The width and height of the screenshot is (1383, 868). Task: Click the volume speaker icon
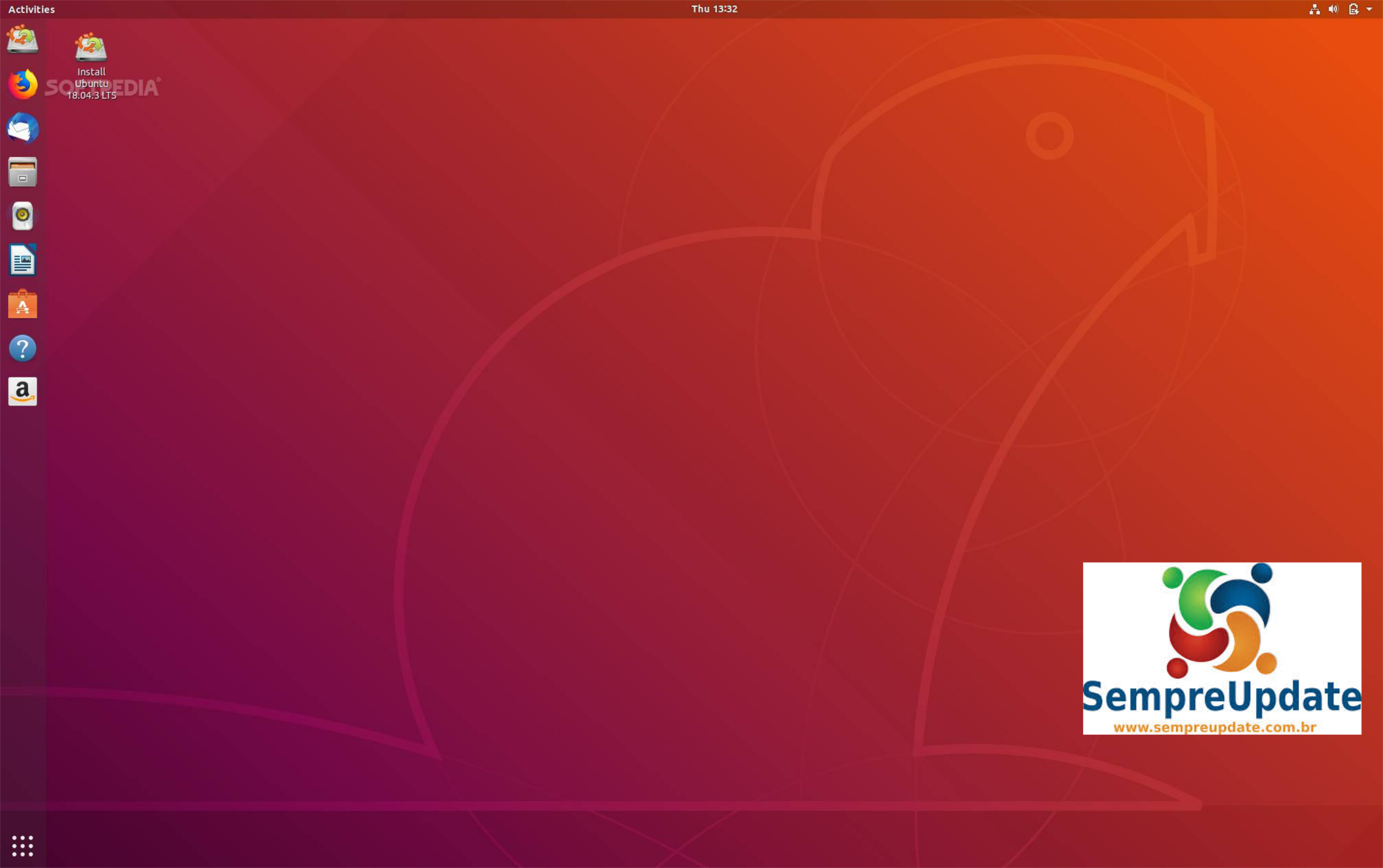pyautogui.click(x=1333, y=9)
